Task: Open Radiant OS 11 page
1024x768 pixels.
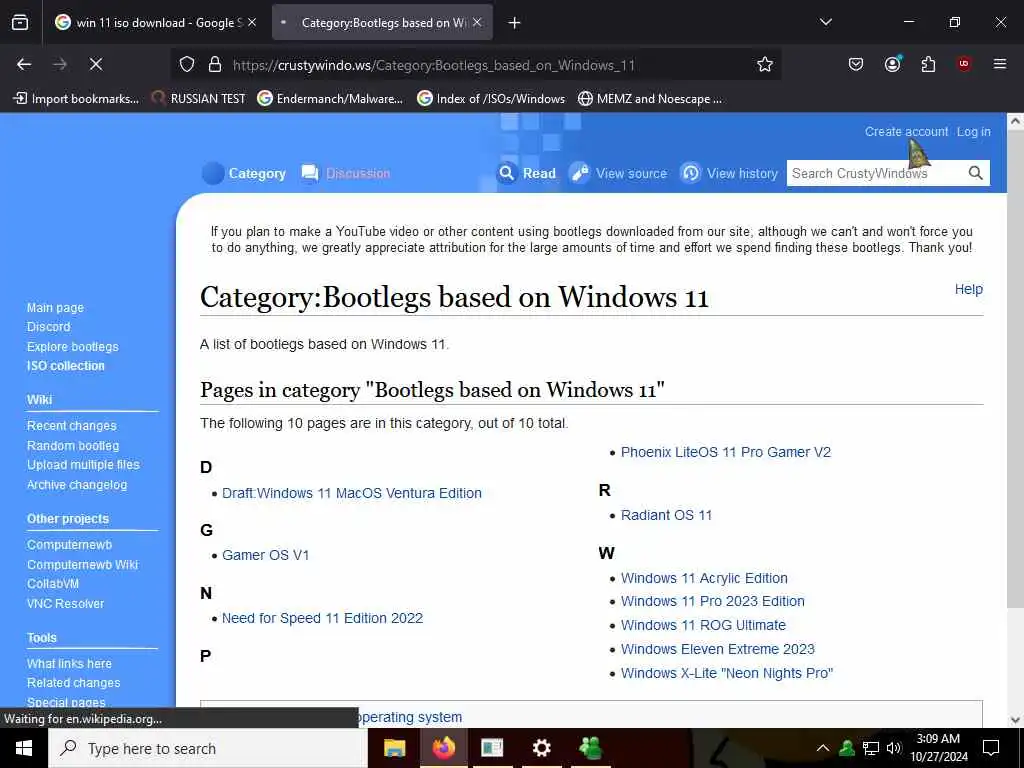Action: tap(666, 515)
